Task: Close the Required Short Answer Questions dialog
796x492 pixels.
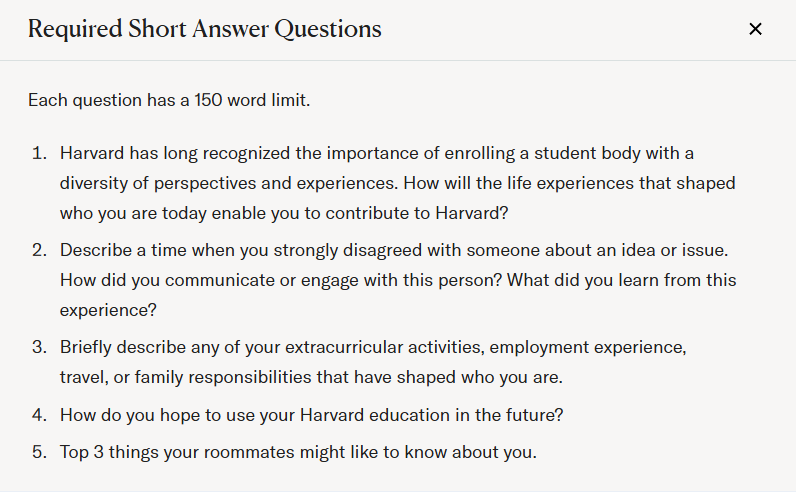Action: click(755, 29)
